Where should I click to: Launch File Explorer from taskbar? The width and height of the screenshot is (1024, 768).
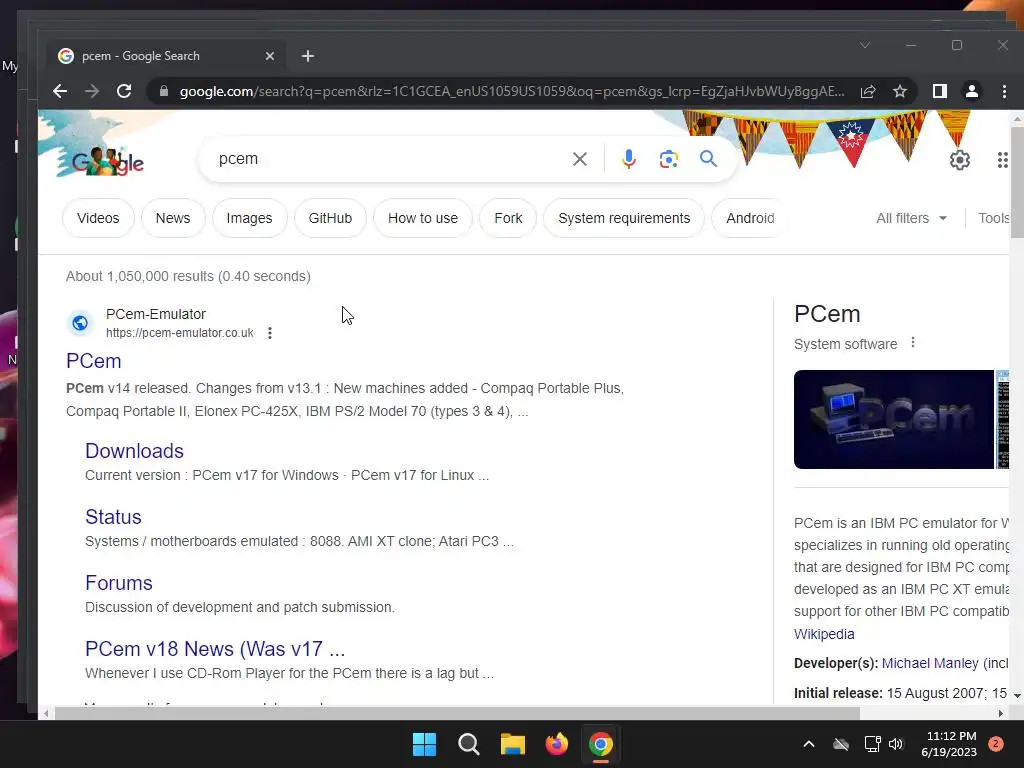click(513, 744)
